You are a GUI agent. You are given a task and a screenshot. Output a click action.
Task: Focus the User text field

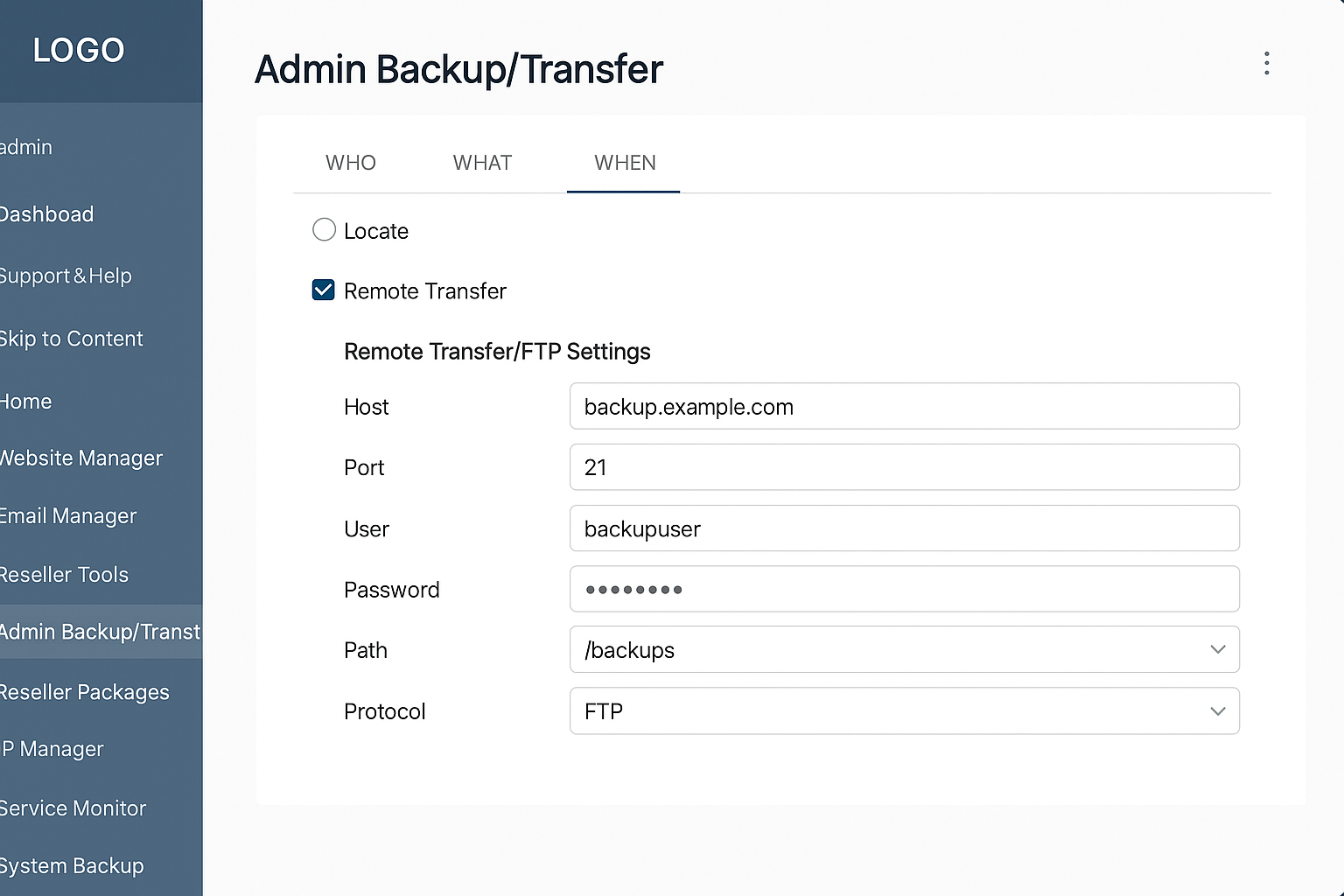pos(904,528)
